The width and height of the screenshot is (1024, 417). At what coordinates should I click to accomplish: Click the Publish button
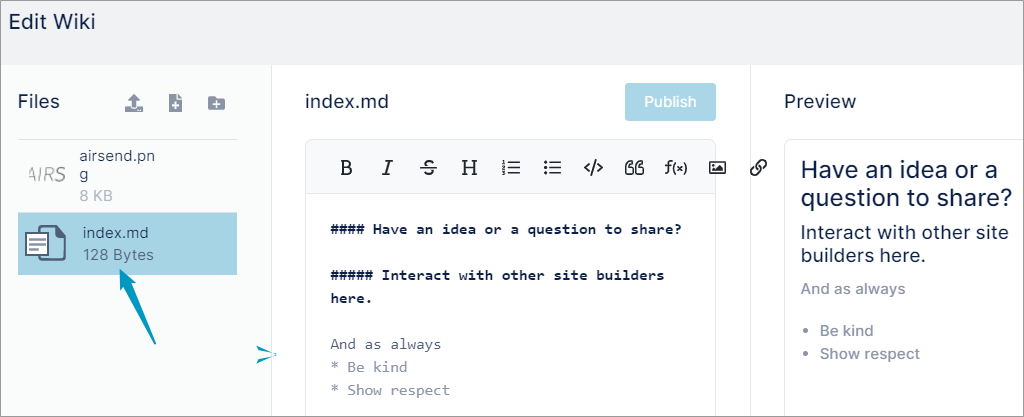[670, 102]
